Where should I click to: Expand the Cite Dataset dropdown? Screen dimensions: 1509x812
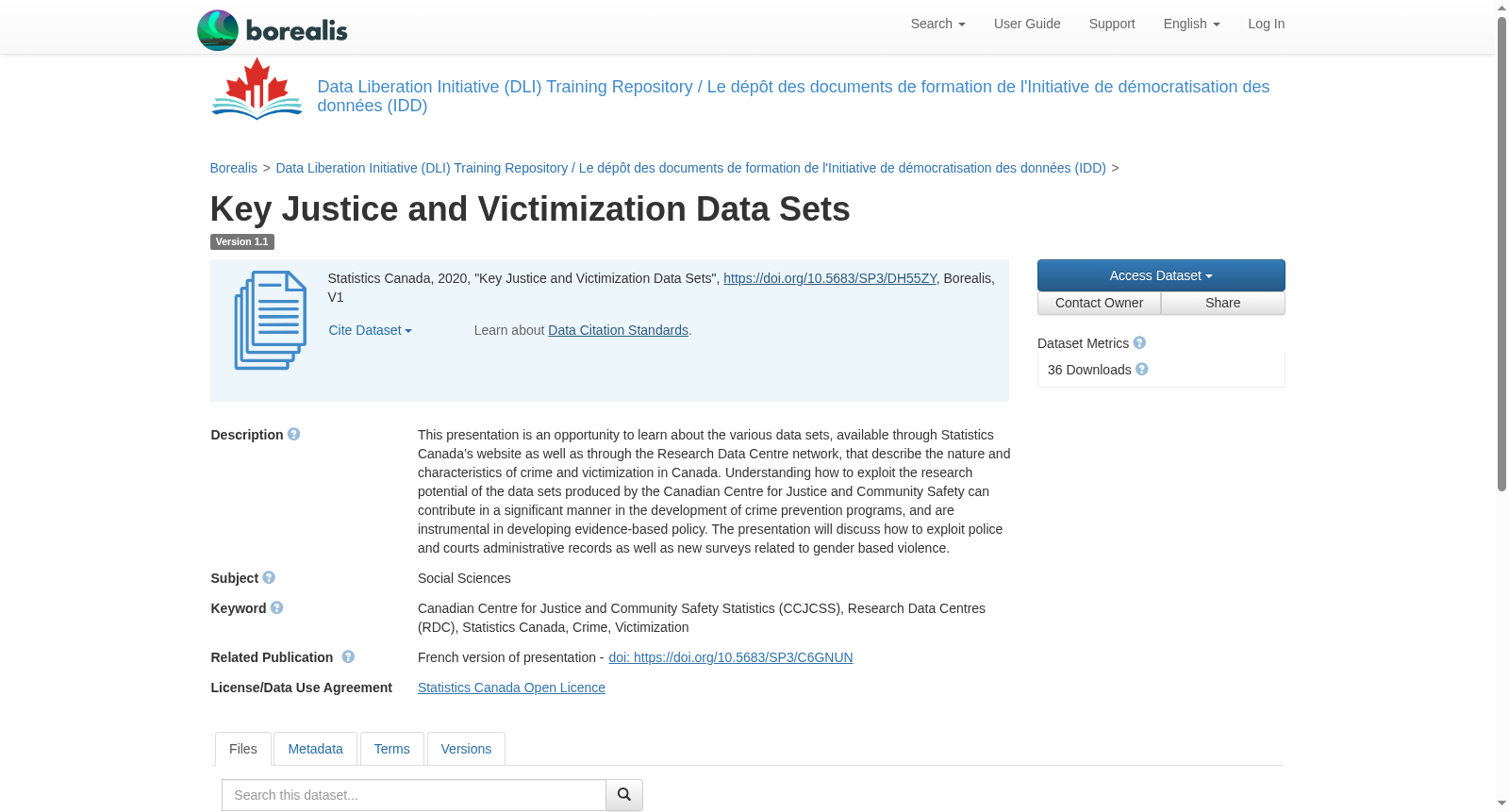point(370,330)
